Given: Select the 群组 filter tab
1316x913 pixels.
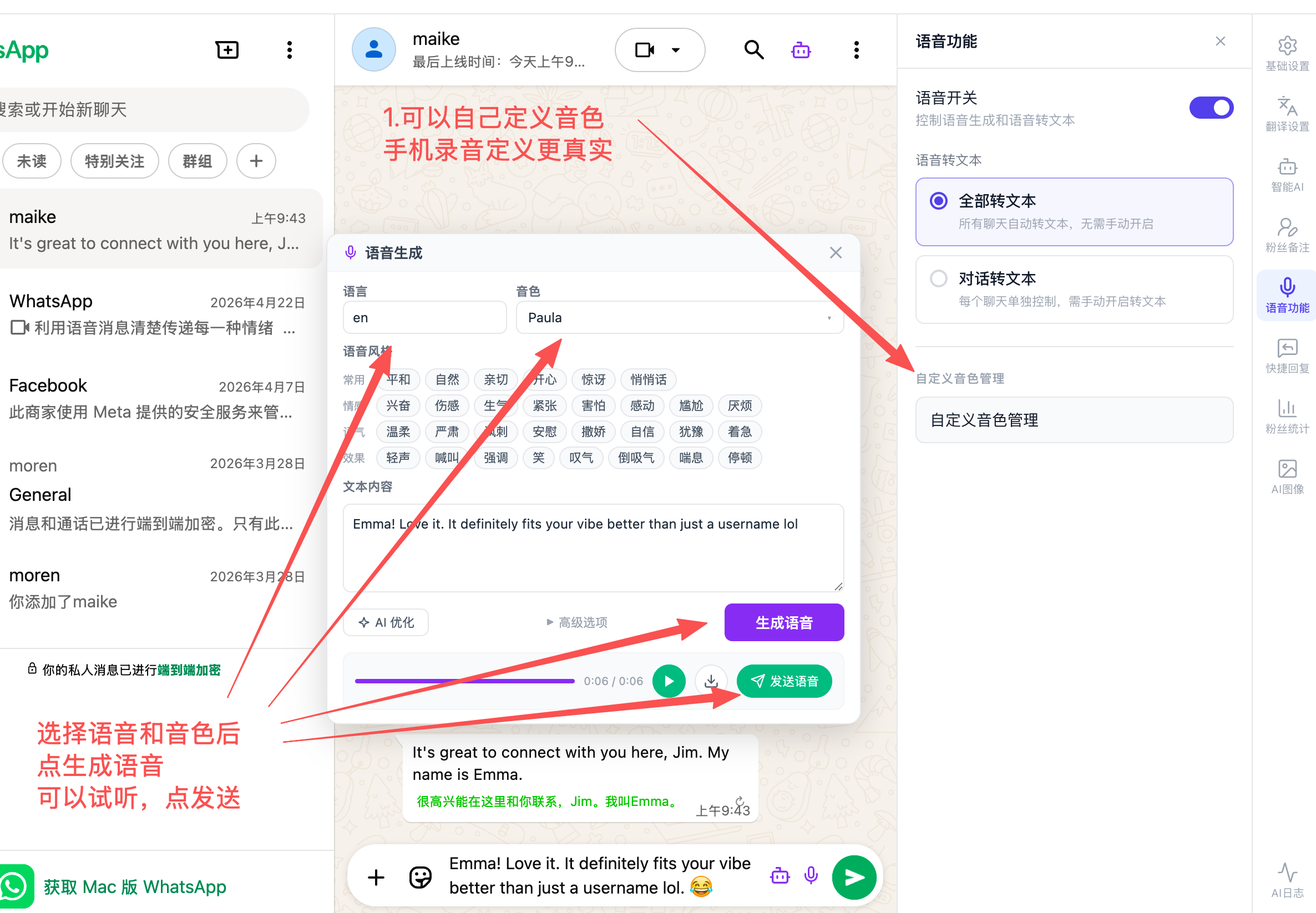Looking at the screenshot, I should 198,161.
